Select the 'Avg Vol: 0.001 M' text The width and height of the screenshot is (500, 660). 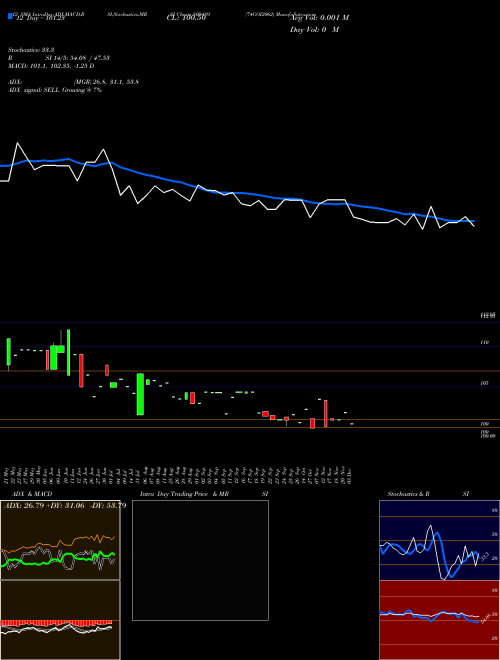point(320,18)
